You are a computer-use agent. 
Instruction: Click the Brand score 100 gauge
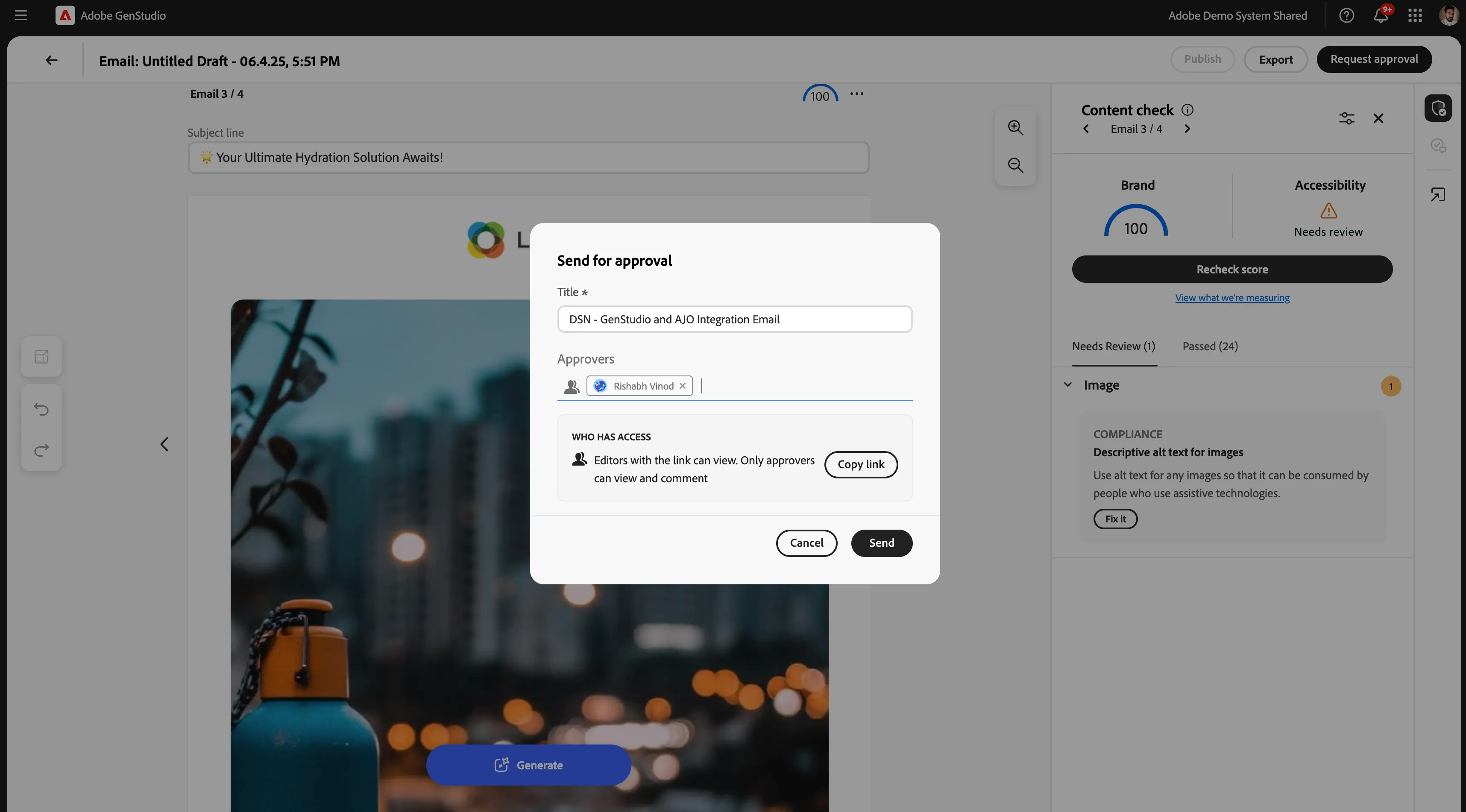point(1136,221)
